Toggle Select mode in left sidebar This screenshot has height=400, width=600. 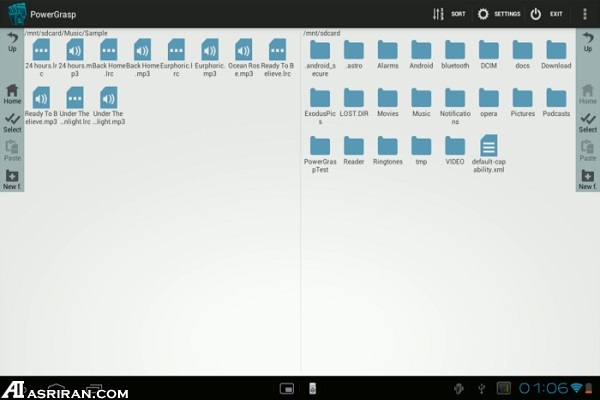[12, 122]
